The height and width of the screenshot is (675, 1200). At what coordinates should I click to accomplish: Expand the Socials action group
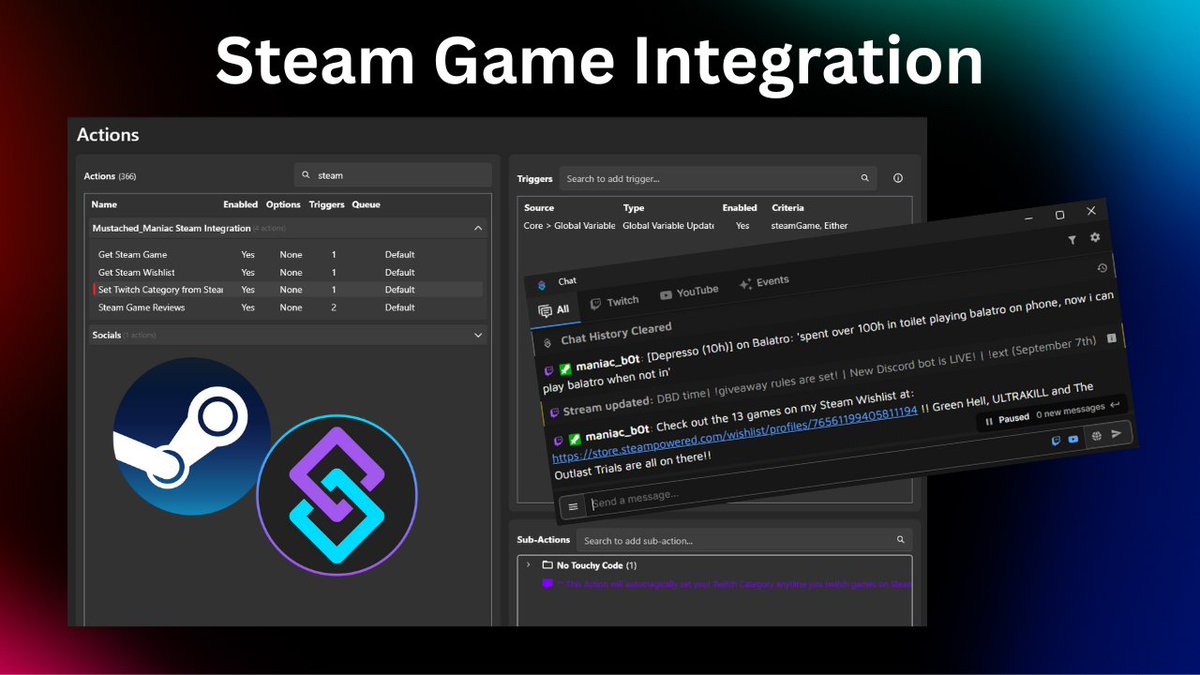tap(478, 334)
